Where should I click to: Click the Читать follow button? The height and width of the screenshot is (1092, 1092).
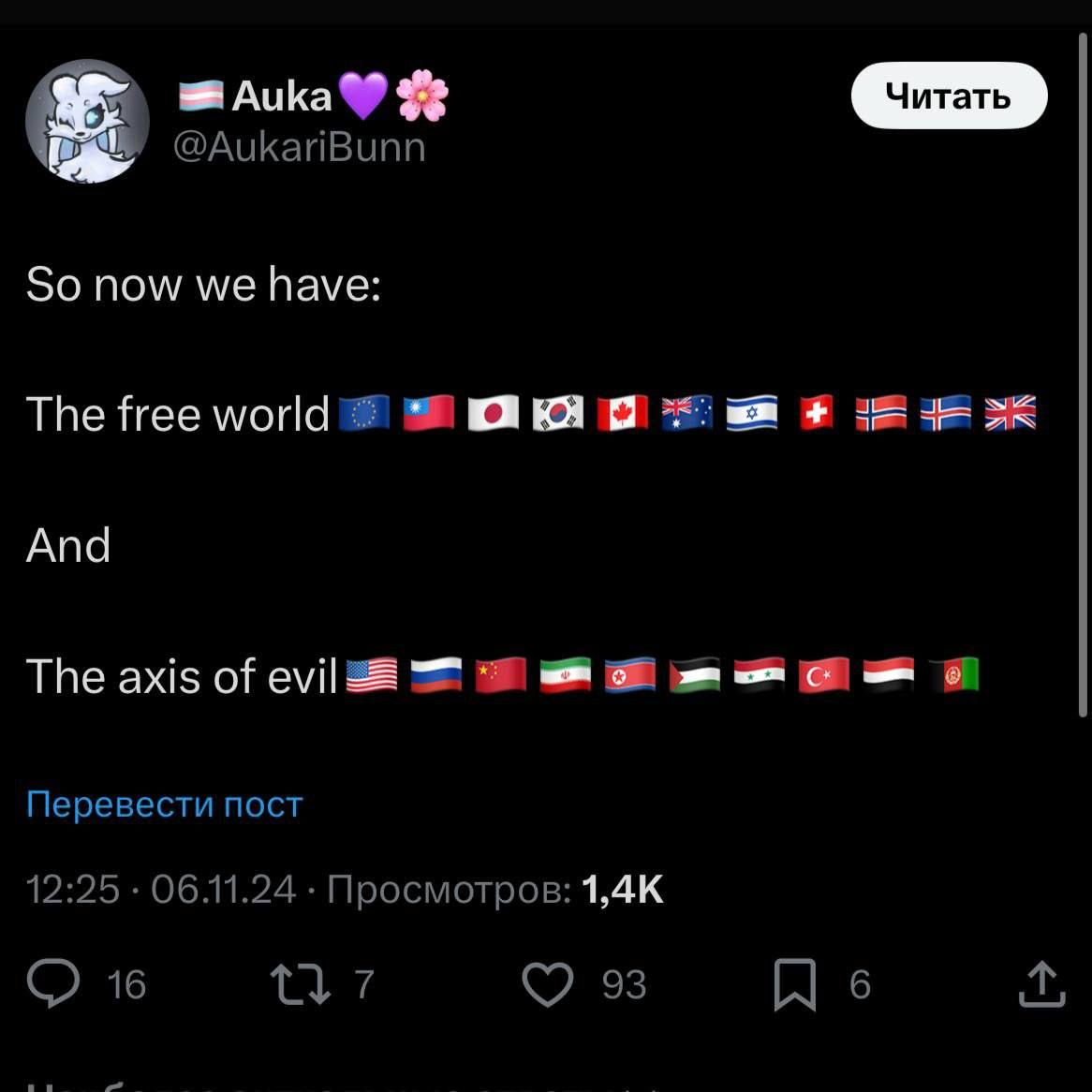(x=949, y=96)
